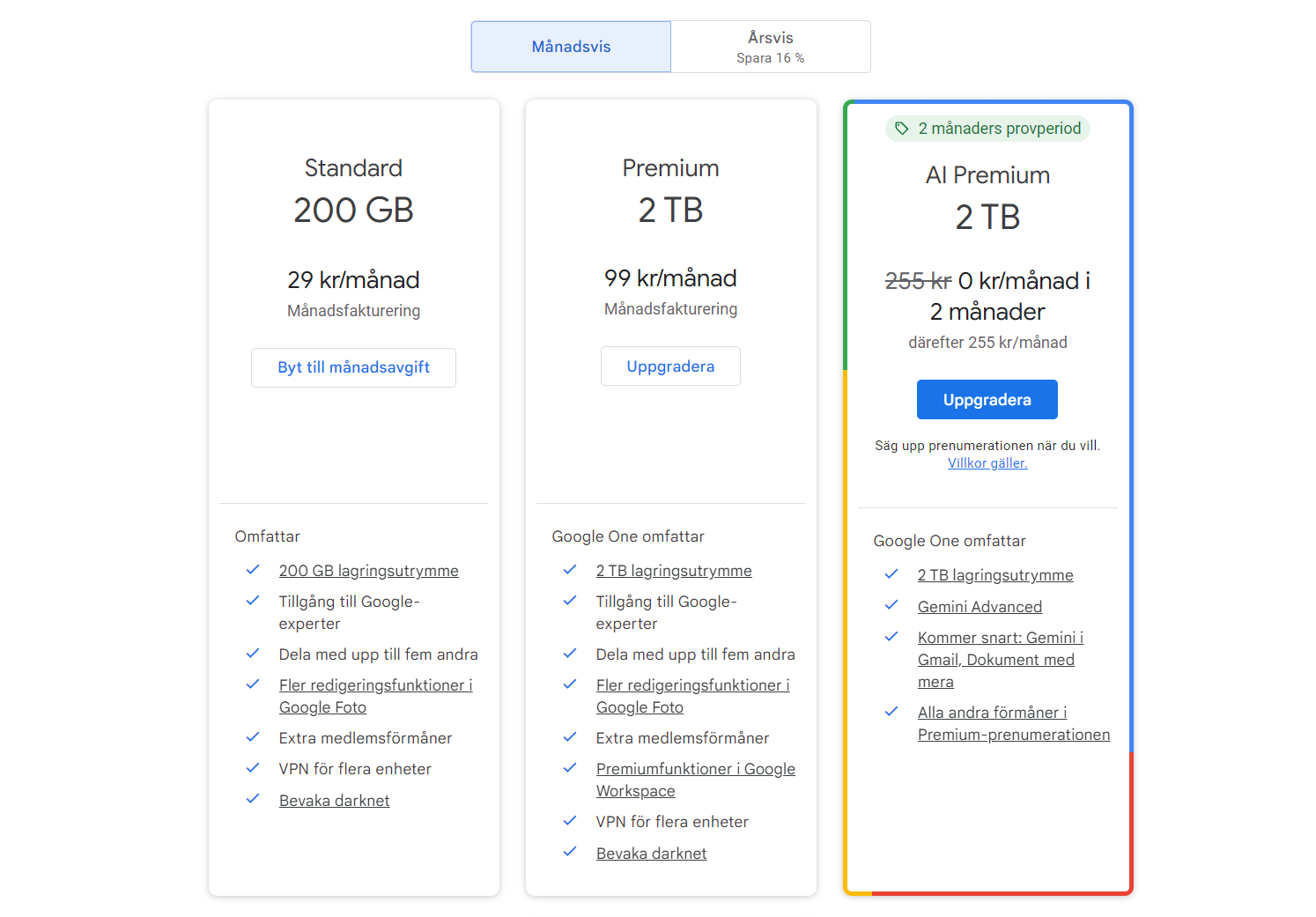1316x917 pixels.
Task: Open Standard plan's Fler redigeringsfunktioner link
Action: (376, 697)
